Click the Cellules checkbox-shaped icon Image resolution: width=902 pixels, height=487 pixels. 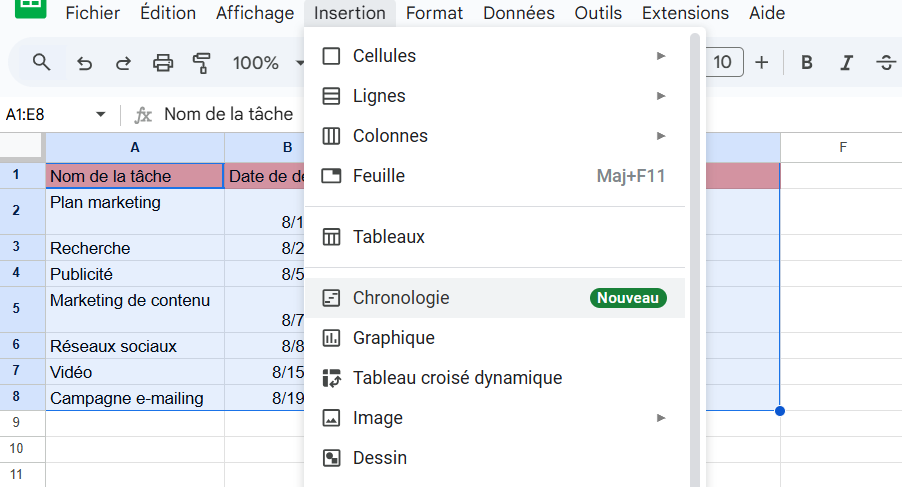tap(331, 56)
